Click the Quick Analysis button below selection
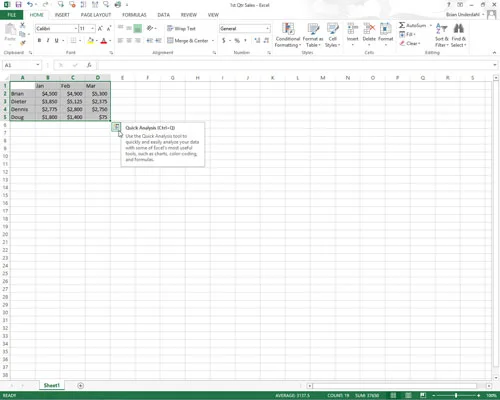The width and height of the screenshot is (500, 400). [x=116, y=127]
